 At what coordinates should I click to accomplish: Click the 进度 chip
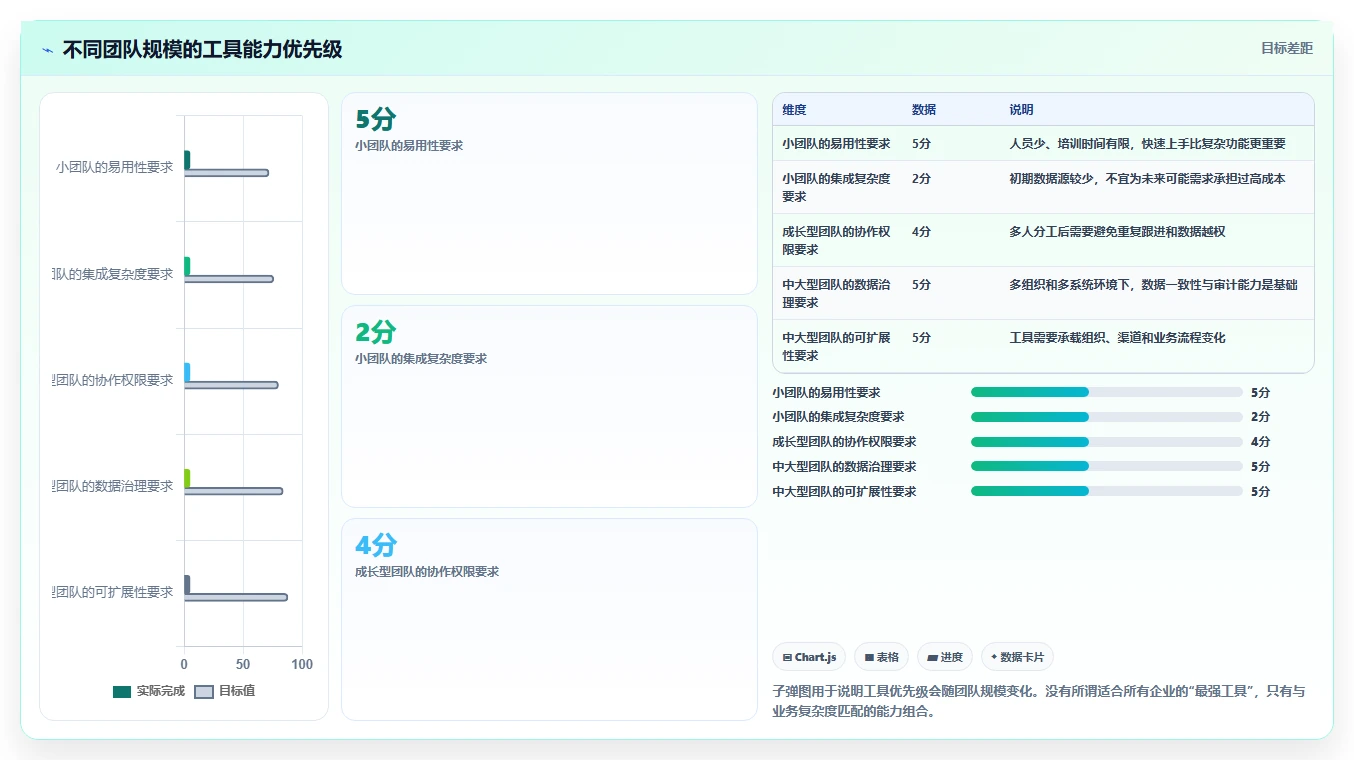click(x=944, y=657)
